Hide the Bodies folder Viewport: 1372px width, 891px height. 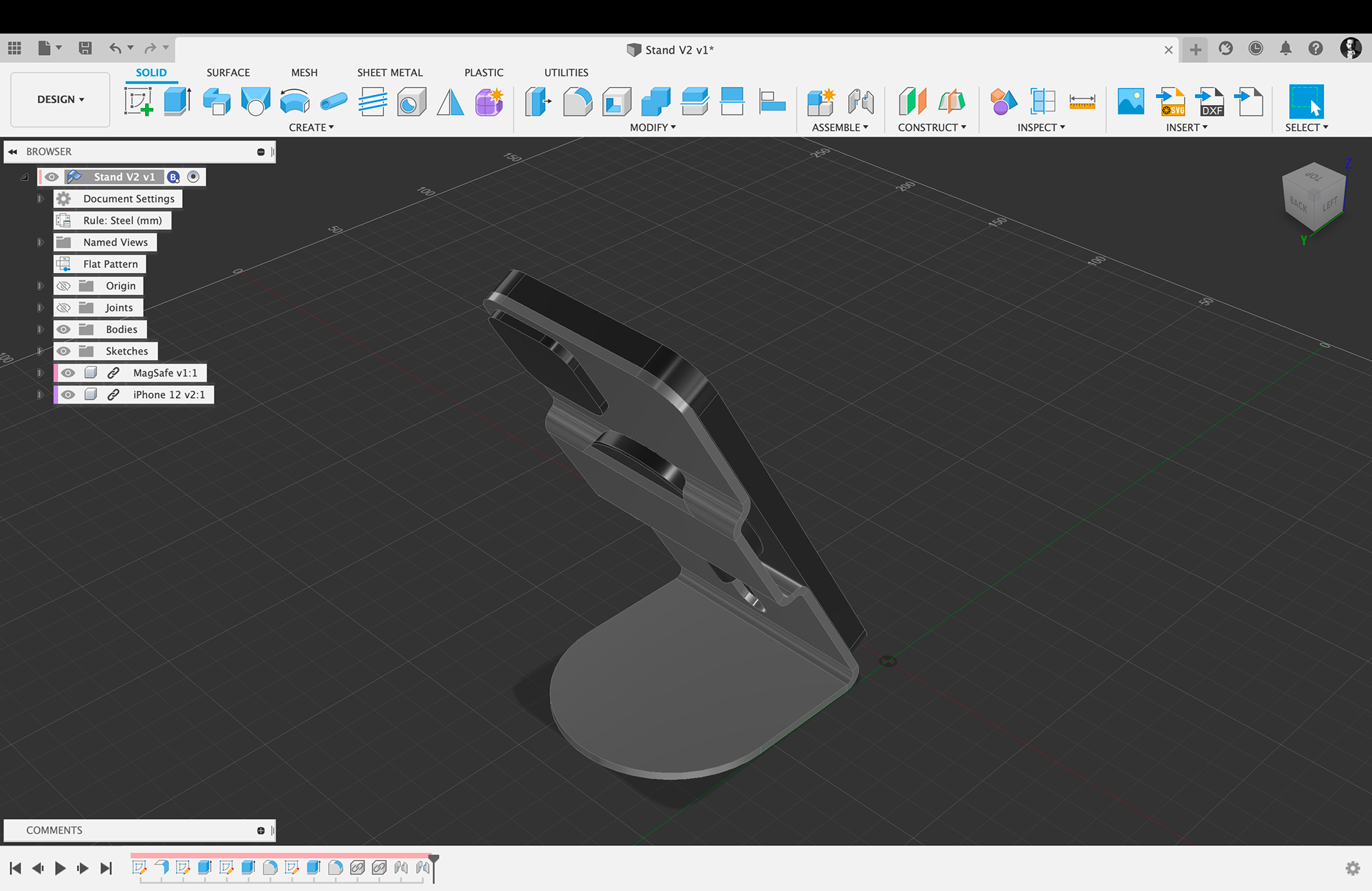[x=64, y=329]
